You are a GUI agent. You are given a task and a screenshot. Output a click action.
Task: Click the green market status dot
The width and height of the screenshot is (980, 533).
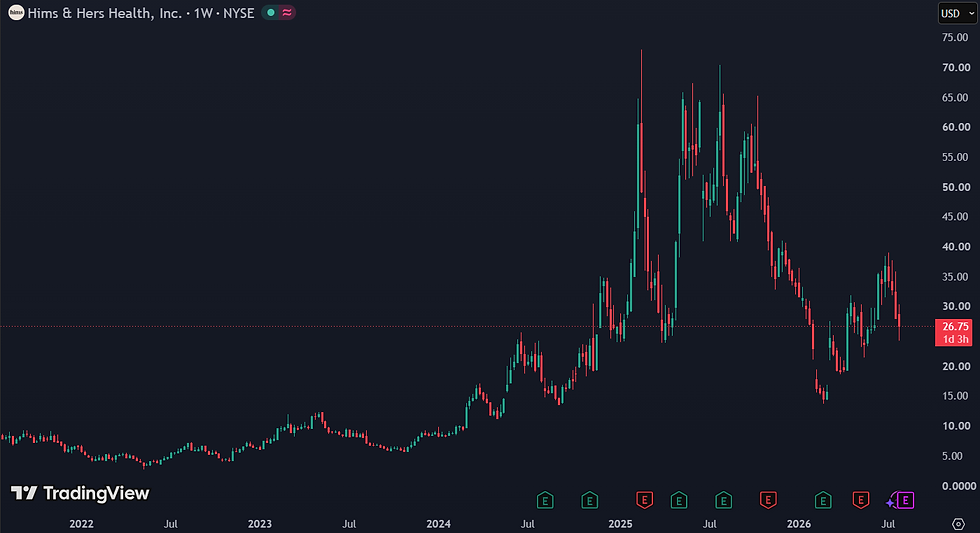pyautogui.click(x=271, y=12)
